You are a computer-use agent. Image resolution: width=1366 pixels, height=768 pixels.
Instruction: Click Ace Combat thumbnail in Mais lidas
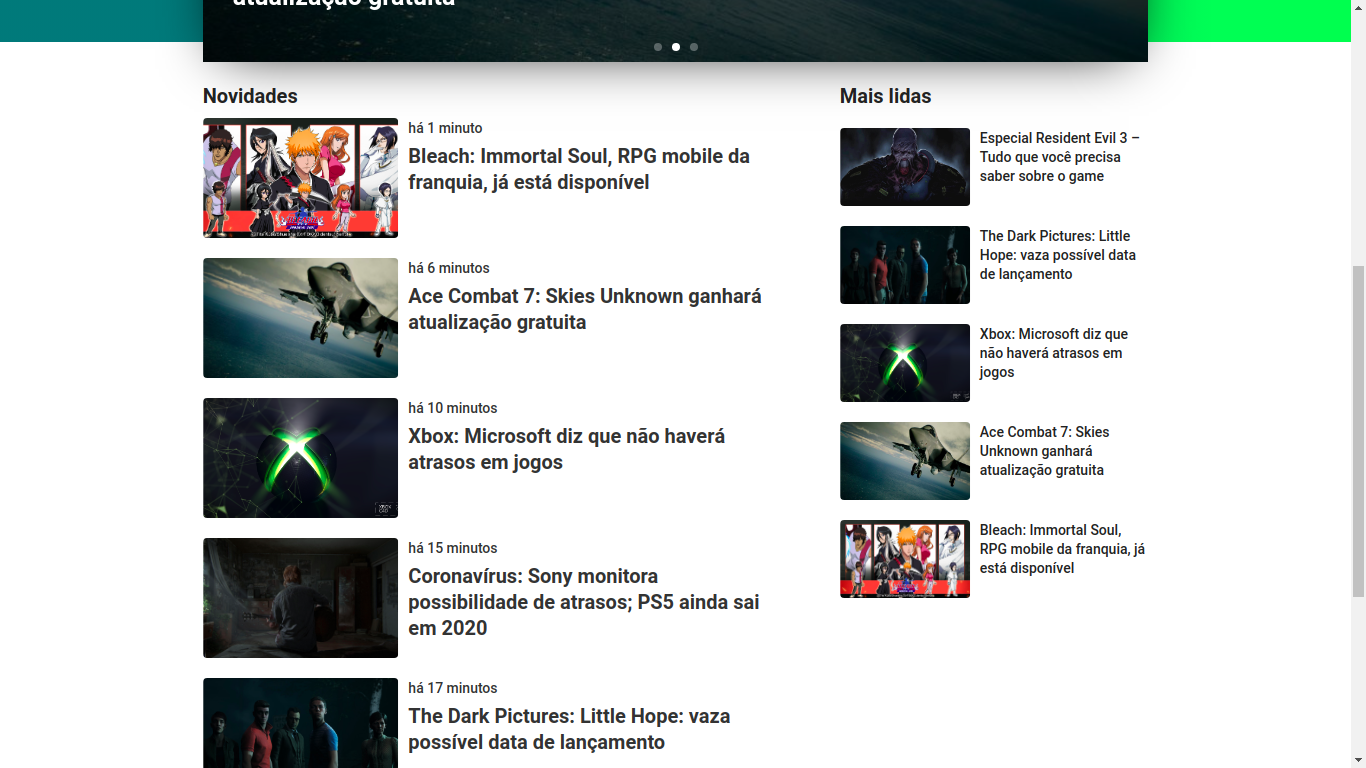(905, 461)
